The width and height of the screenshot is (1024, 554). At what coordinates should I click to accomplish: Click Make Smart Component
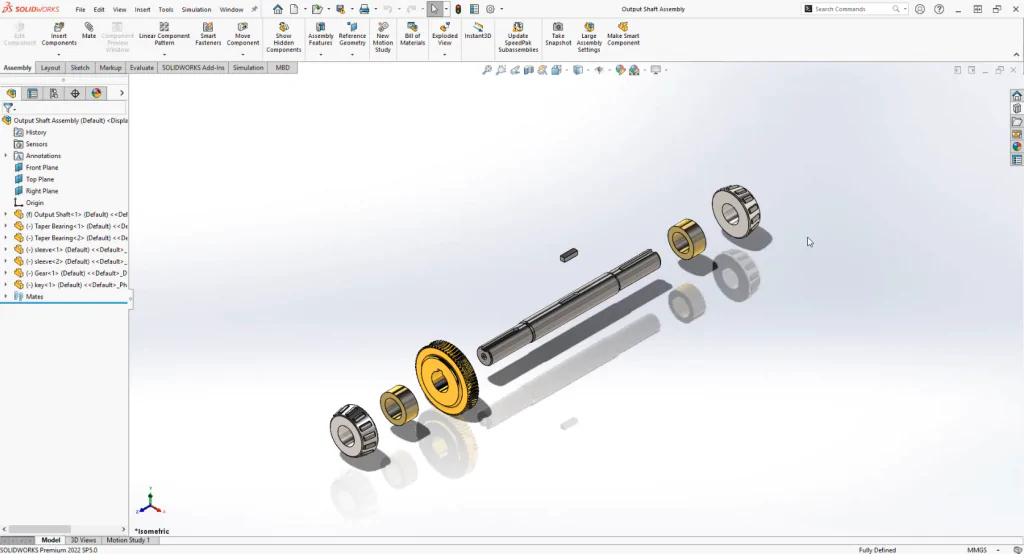tap(623, 35)
